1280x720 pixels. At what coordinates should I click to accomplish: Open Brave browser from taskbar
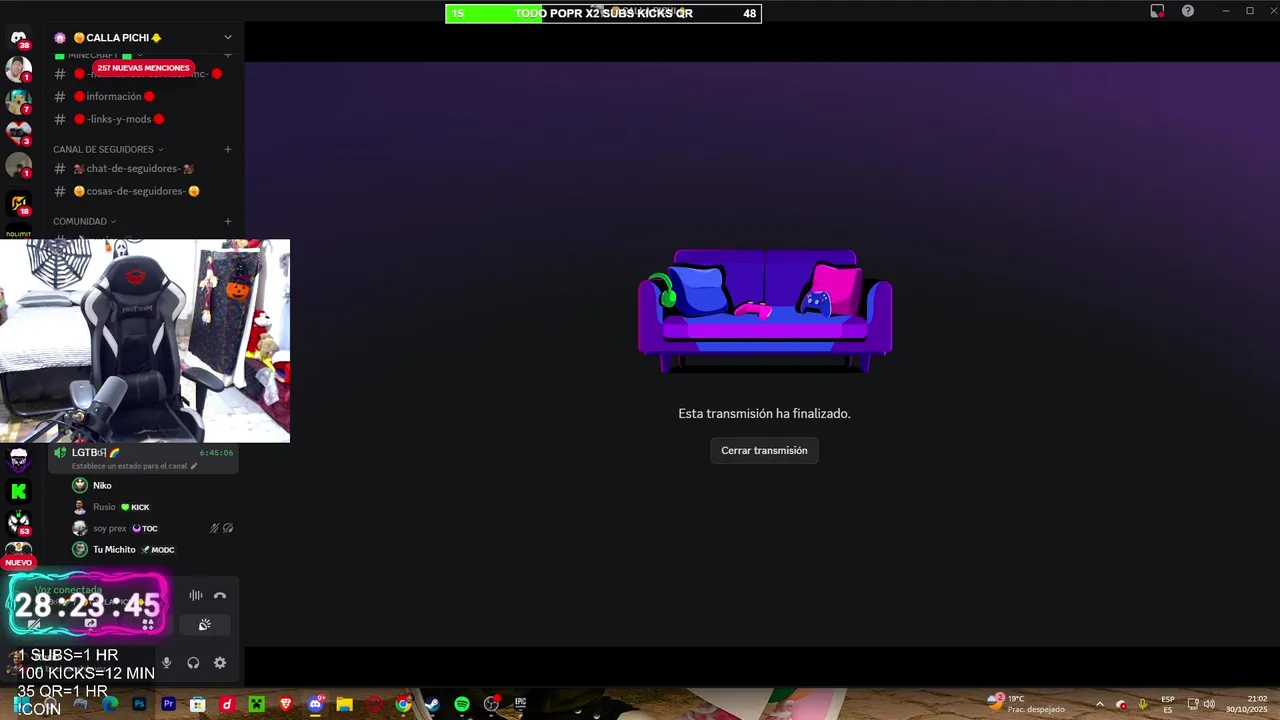pyautogui.click(x=286, y=704)
